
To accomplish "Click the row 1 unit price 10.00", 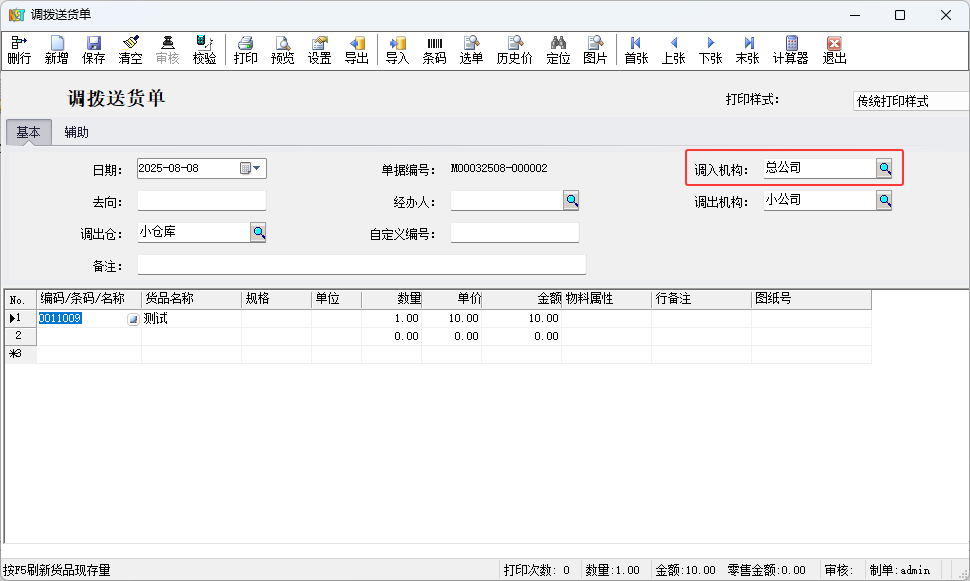I will coord(452,318).
